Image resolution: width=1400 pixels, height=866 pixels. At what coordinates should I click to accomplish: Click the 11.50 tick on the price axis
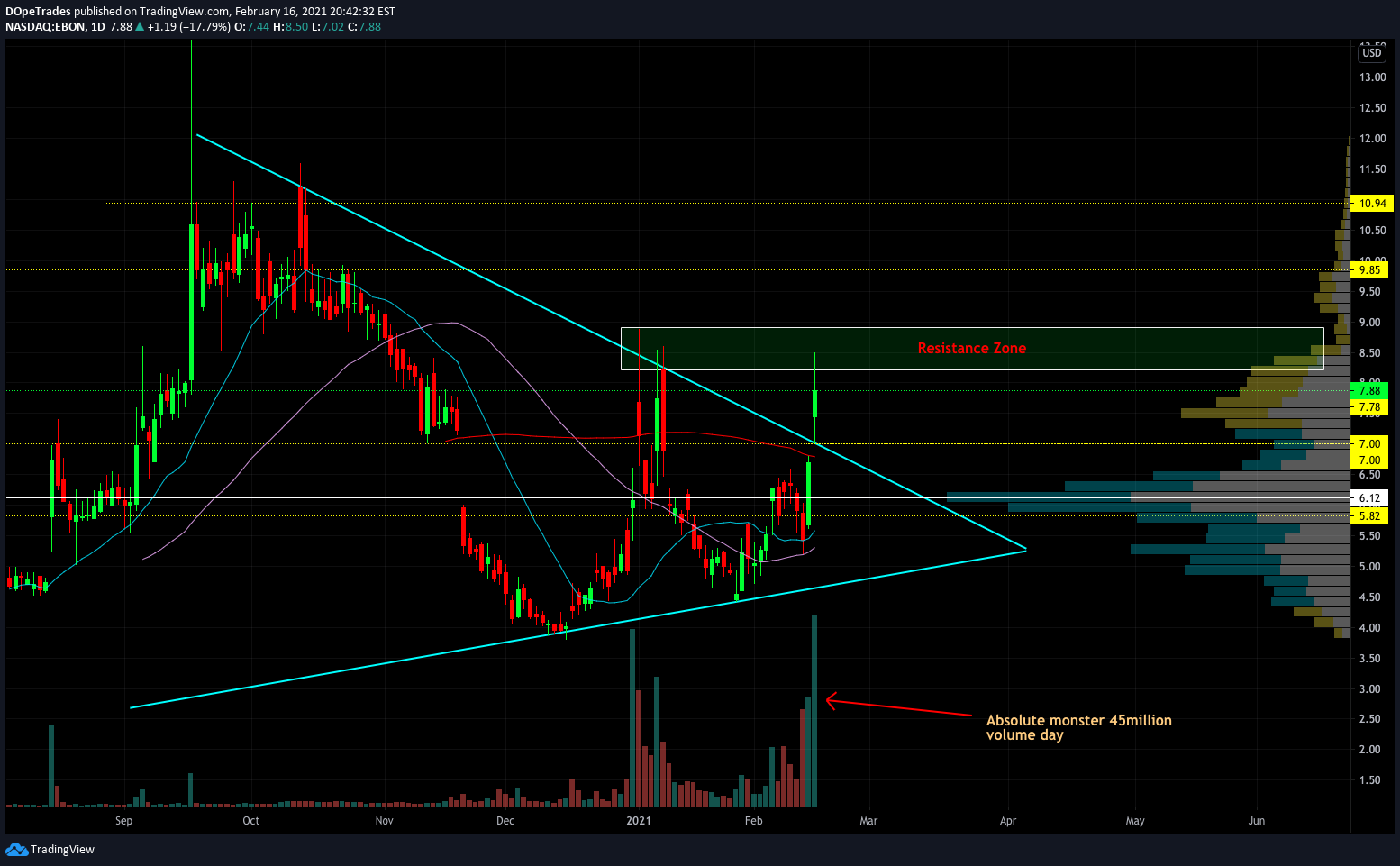[1373, 169]
